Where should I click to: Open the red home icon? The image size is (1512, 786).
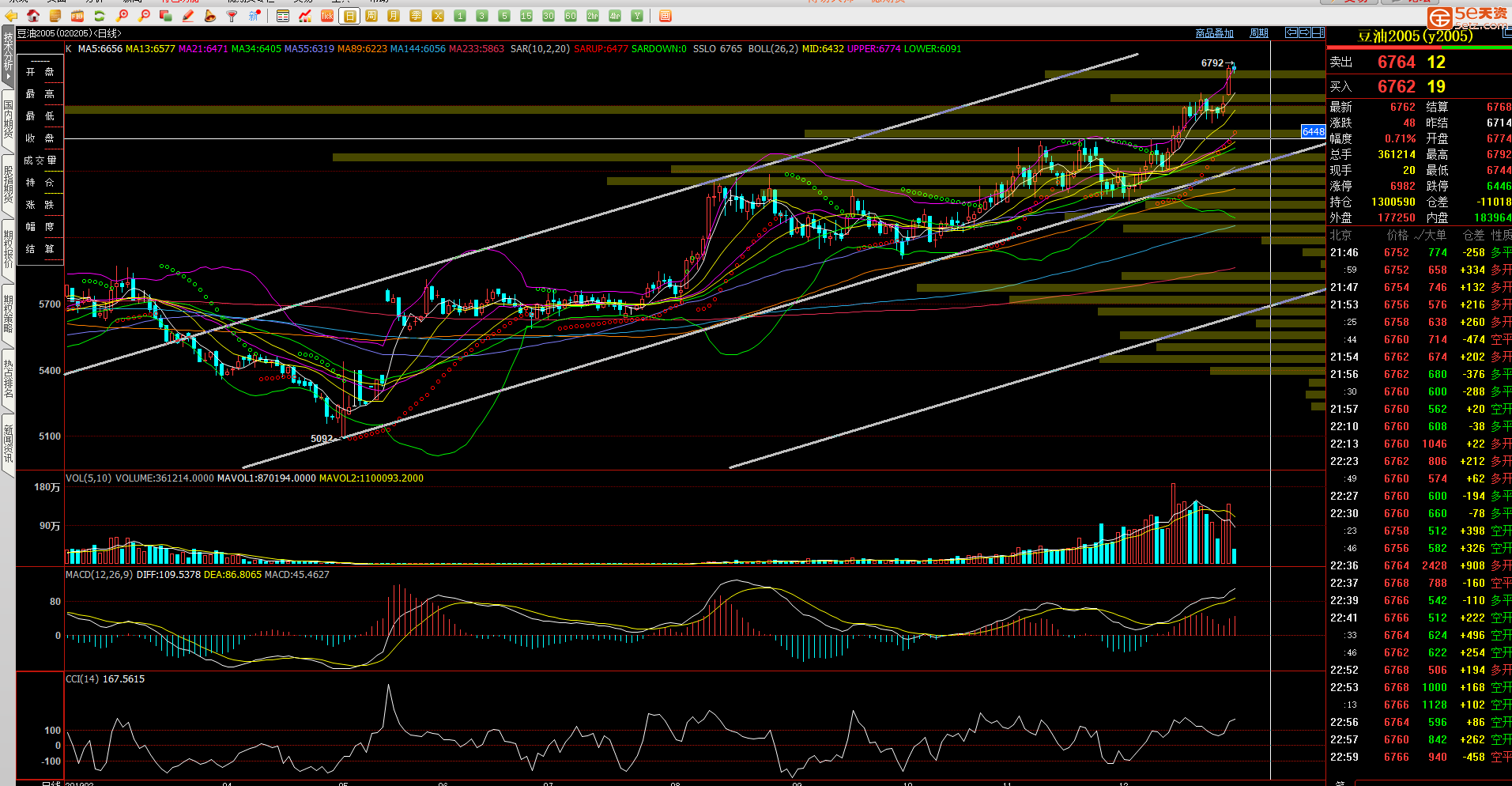coord(33,16)
